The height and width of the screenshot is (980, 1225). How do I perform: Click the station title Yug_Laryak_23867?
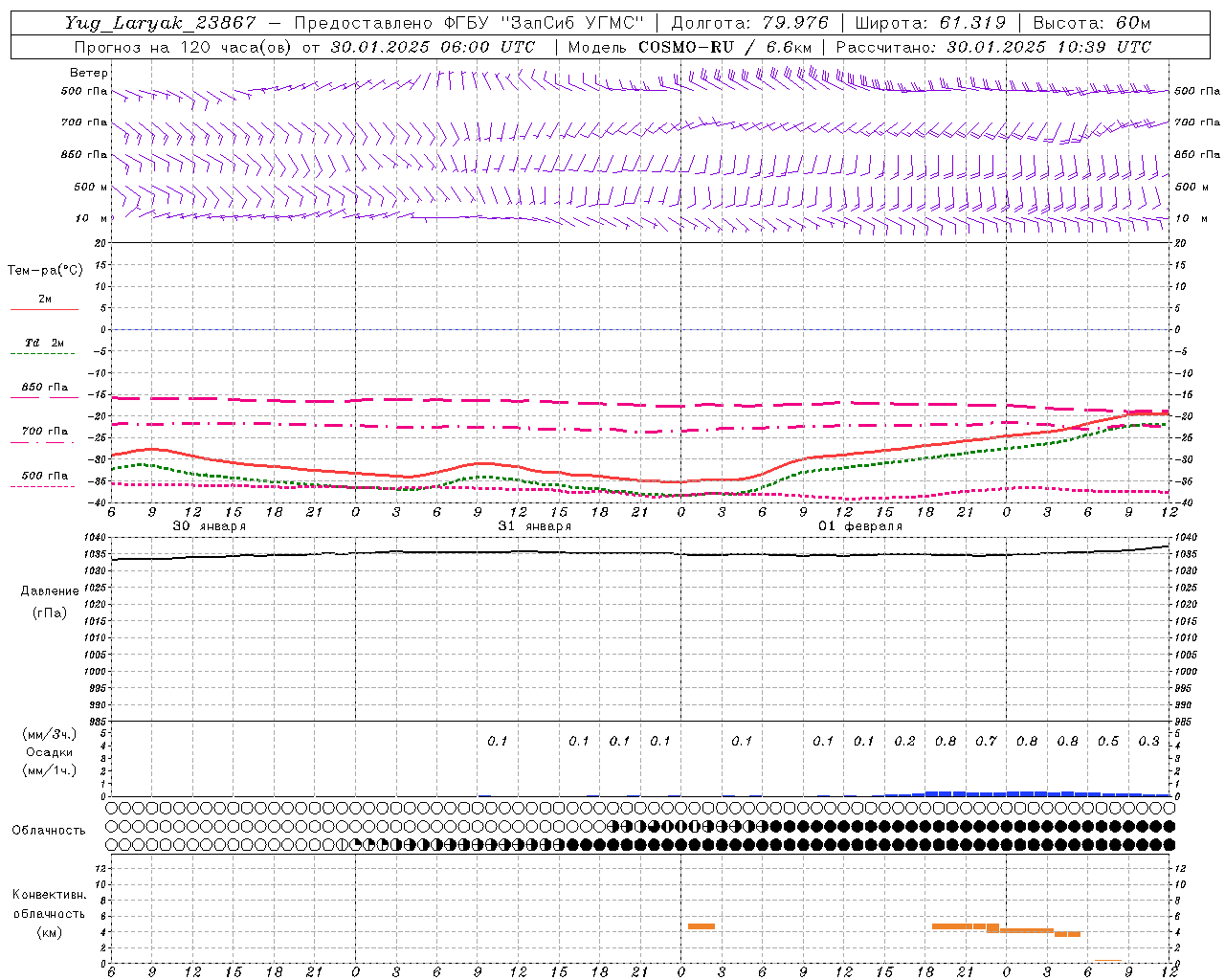point(162,23)
